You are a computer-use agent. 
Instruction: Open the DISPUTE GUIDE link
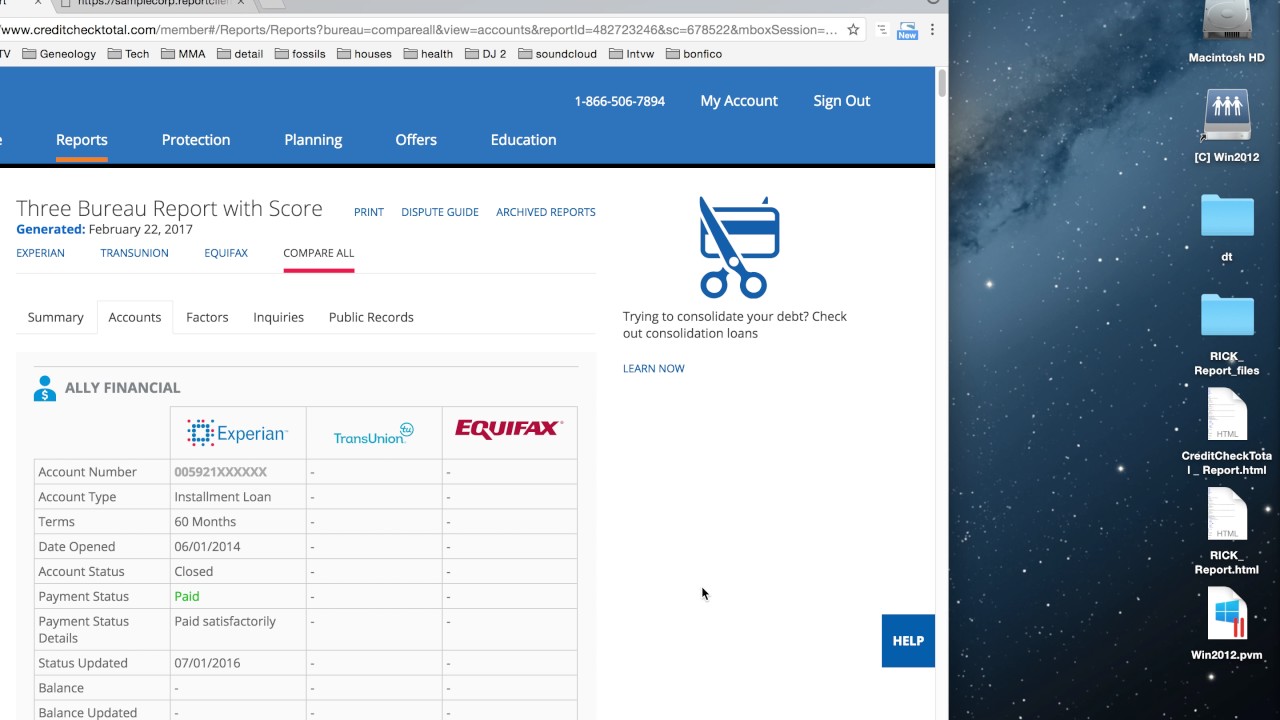tap(440, 212)
